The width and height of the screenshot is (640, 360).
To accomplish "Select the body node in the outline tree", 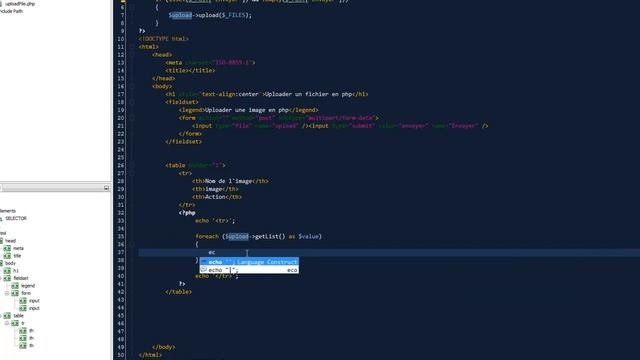I will (x=11, y=263).
